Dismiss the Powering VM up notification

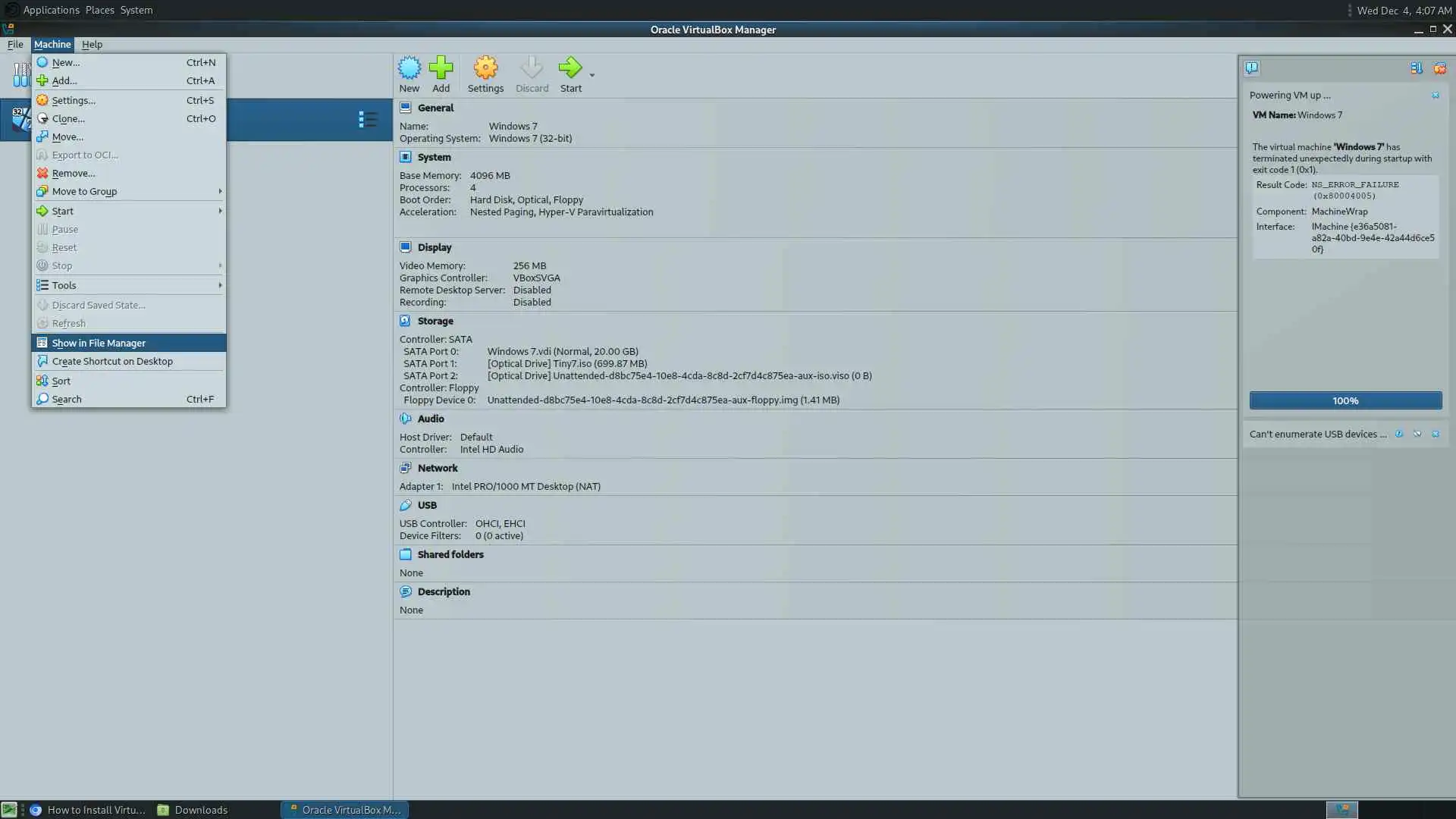1435,96
